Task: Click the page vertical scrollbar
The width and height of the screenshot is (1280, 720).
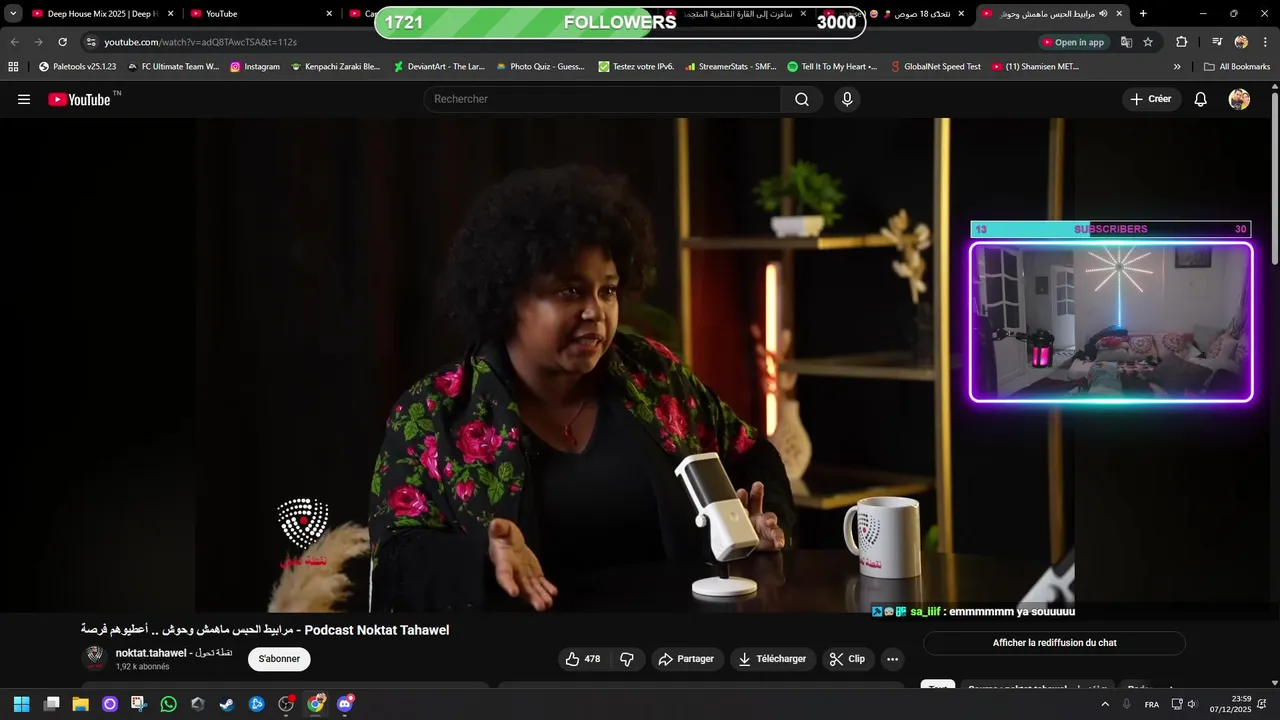Action: [1275, 180]
